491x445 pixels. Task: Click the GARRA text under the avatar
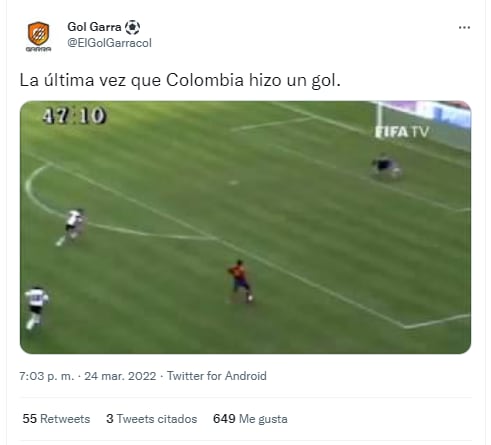pos(38,49)
